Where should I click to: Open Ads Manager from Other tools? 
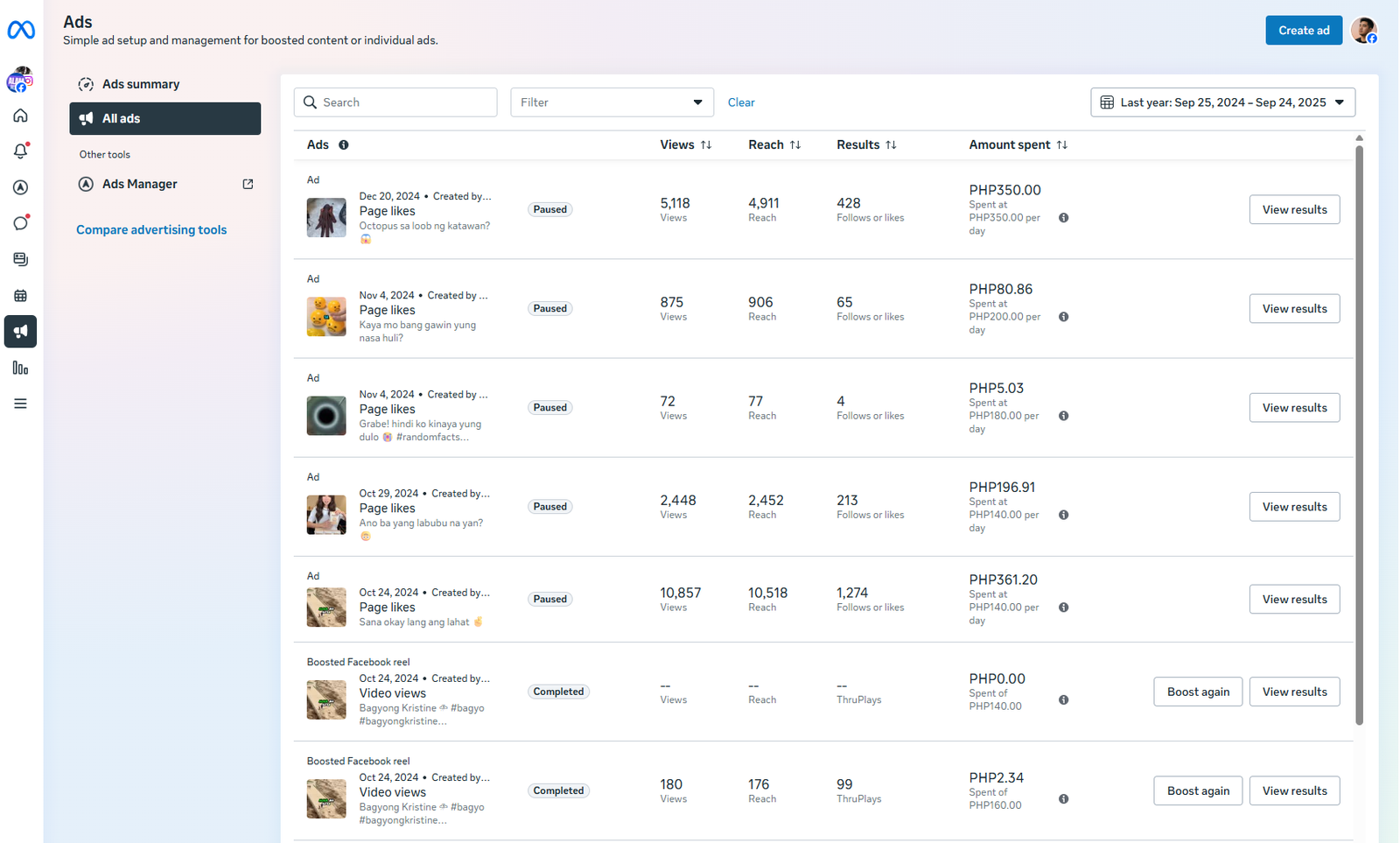point(140,184)
